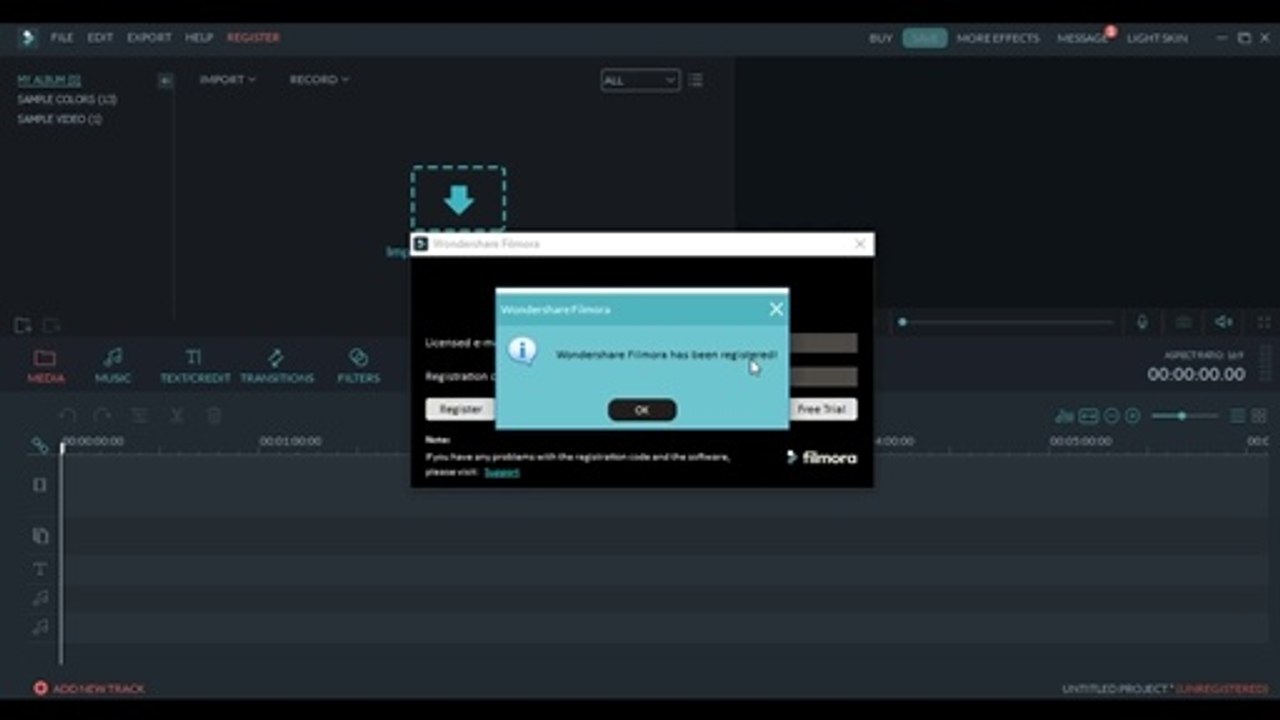Switch to storyboard grid view icon

(1259, 416)
